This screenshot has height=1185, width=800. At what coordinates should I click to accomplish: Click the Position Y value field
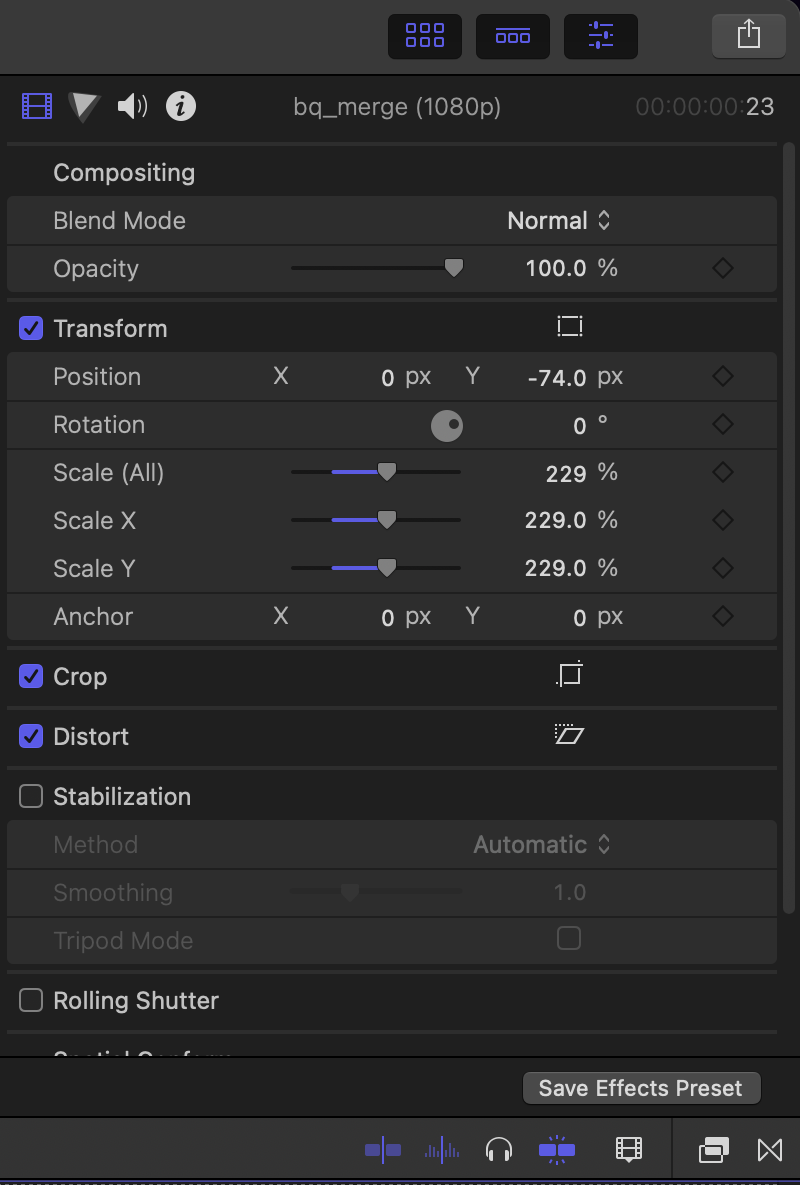557,377
